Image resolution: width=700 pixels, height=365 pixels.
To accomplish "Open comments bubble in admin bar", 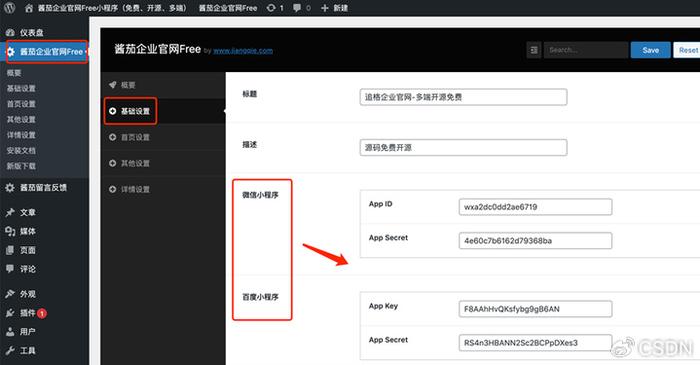I will pyautogui.click(x=297, y=8).
